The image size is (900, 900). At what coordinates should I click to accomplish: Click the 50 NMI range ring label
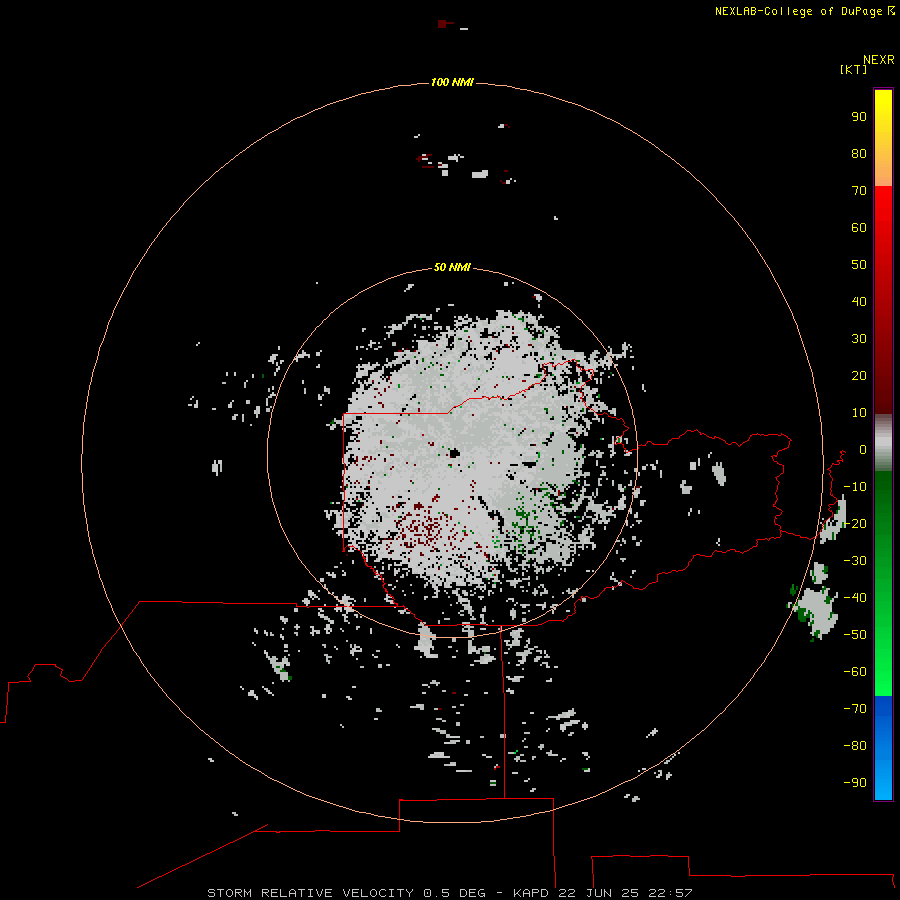click(x=452, y=267)
